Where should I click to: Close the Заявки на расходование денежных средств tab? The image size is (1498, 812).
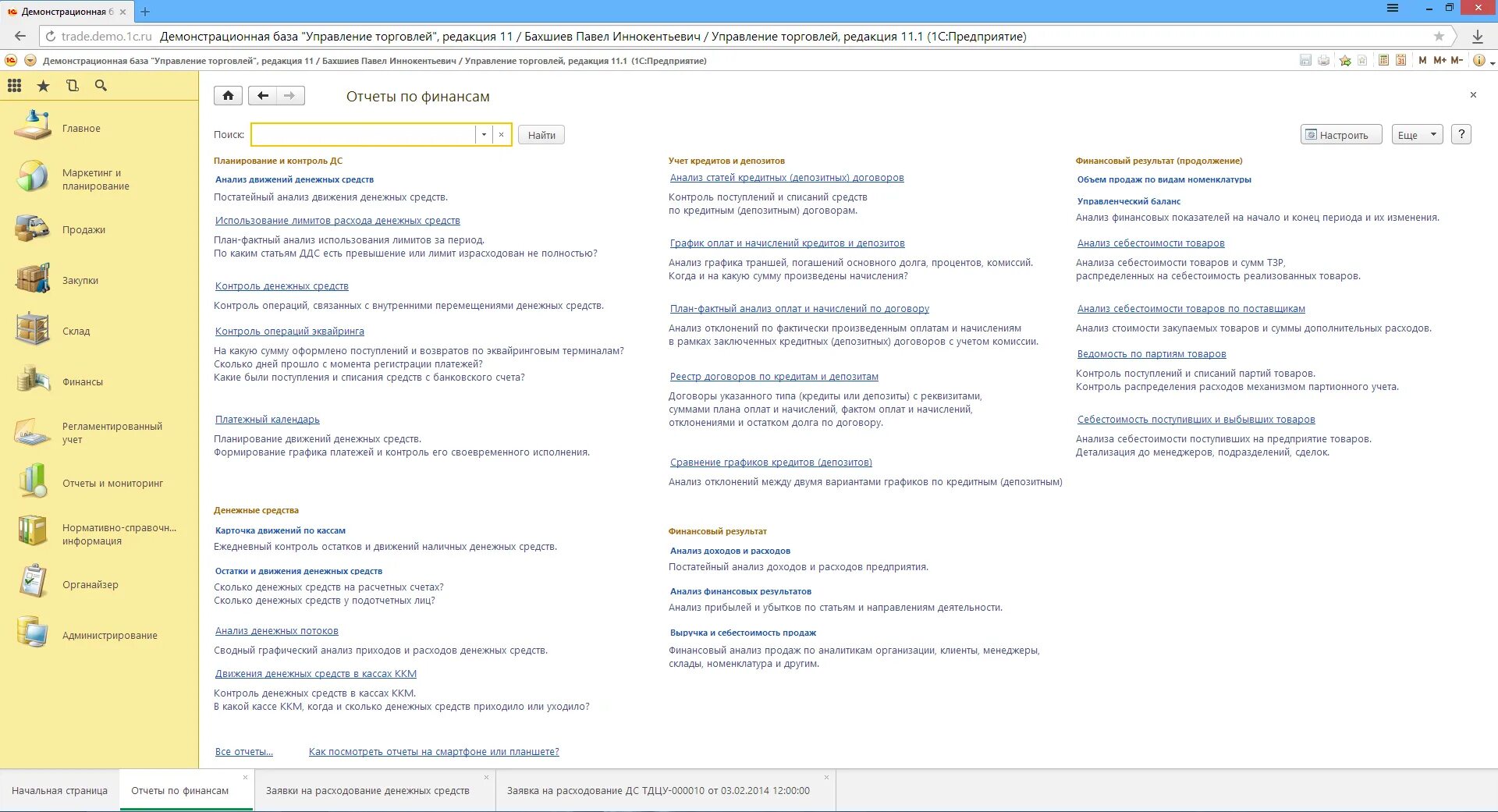pos(486,777)
